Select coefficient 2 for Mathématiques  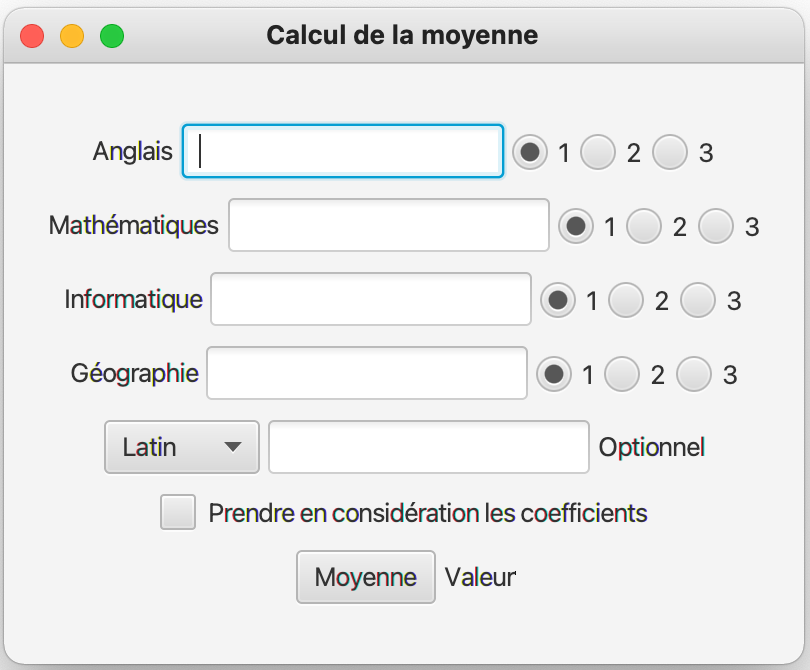click(645, 226)
